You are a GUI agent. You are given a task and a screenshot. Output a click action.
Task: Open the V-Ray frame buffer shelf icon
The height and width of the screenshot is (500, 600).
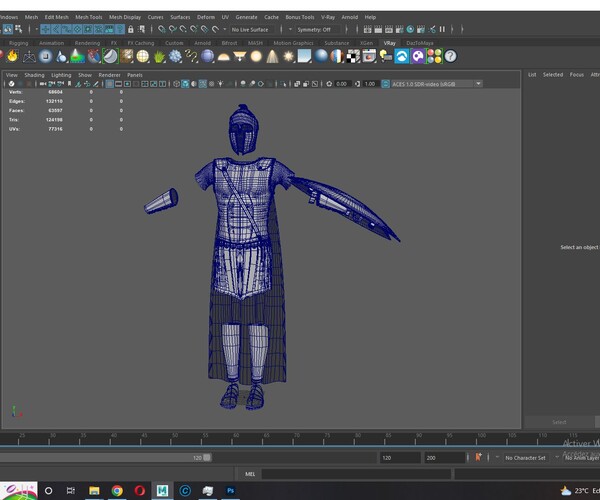(370, 56)
